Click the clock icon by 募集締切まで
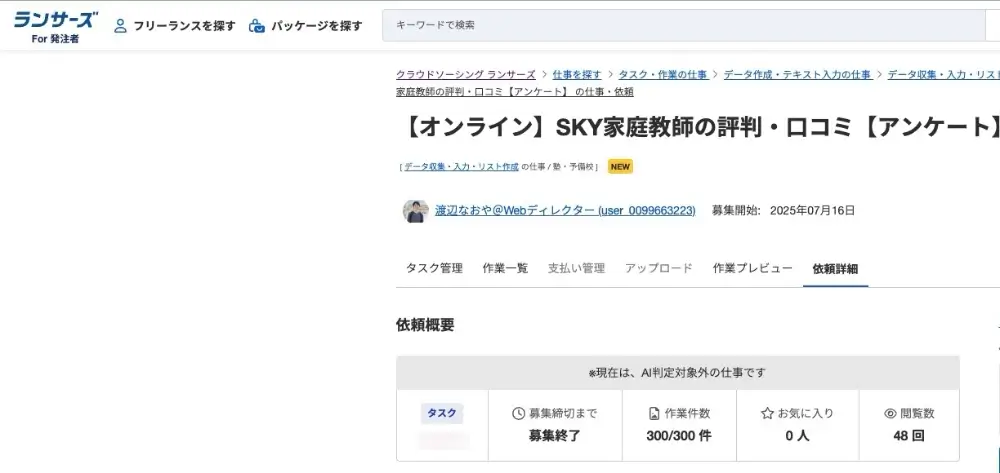This screenshot has width=1000, height=473. (518, 414)
